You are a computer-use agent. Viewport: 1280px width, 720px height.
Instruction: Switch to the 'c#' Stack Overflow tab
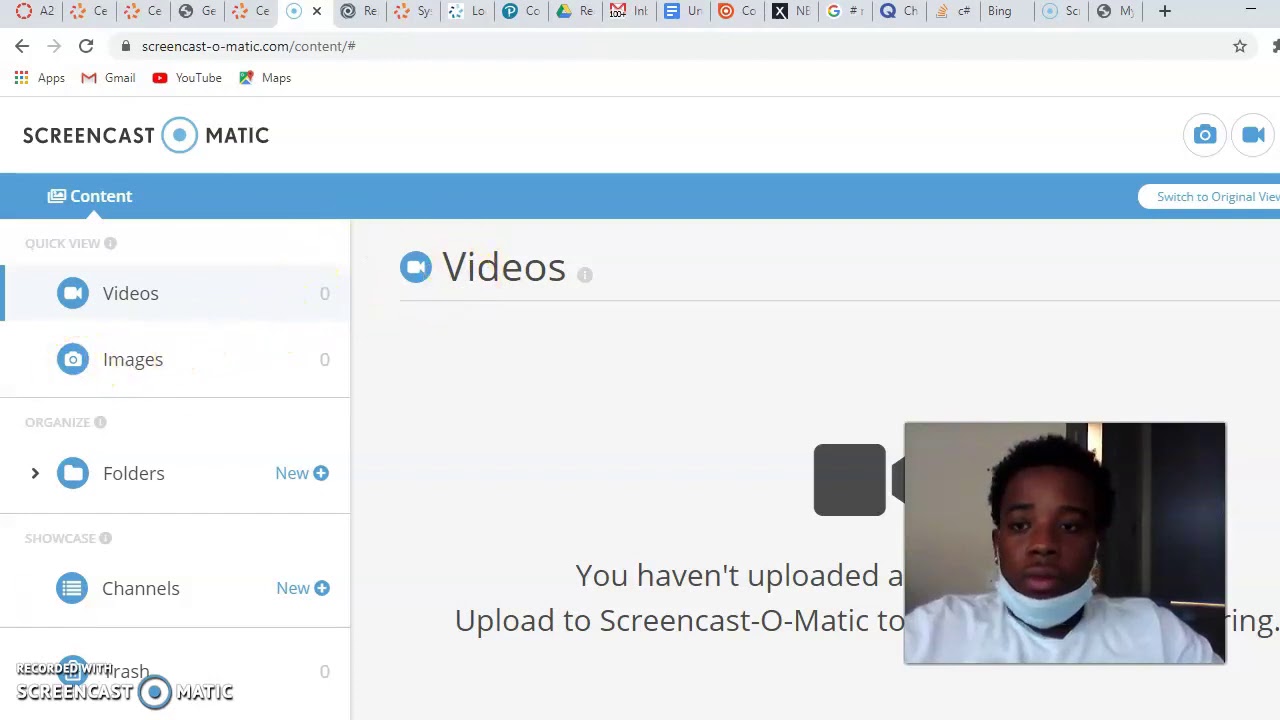pyautogui.click(x=953, y=11)
